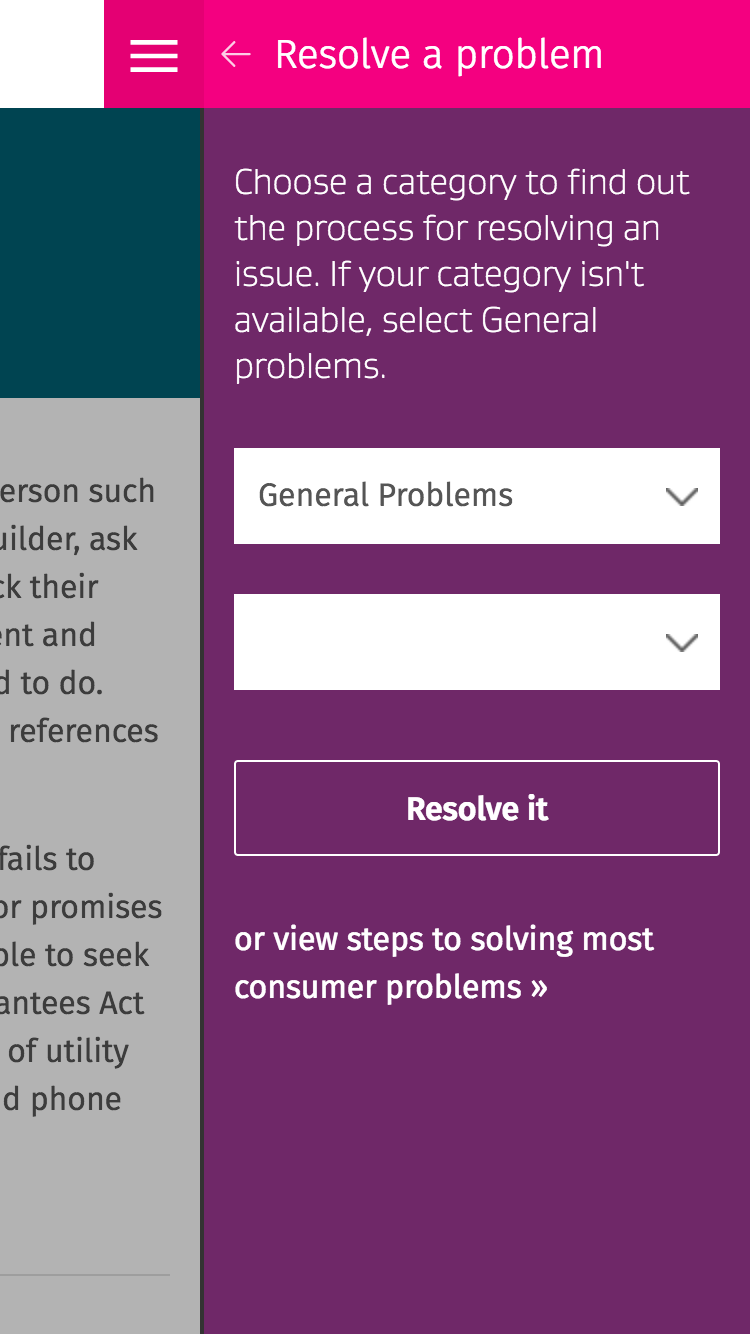Click the dimmed teal banner behind the panel
This screenshot has height=1334, width=750.
point(100,252)
